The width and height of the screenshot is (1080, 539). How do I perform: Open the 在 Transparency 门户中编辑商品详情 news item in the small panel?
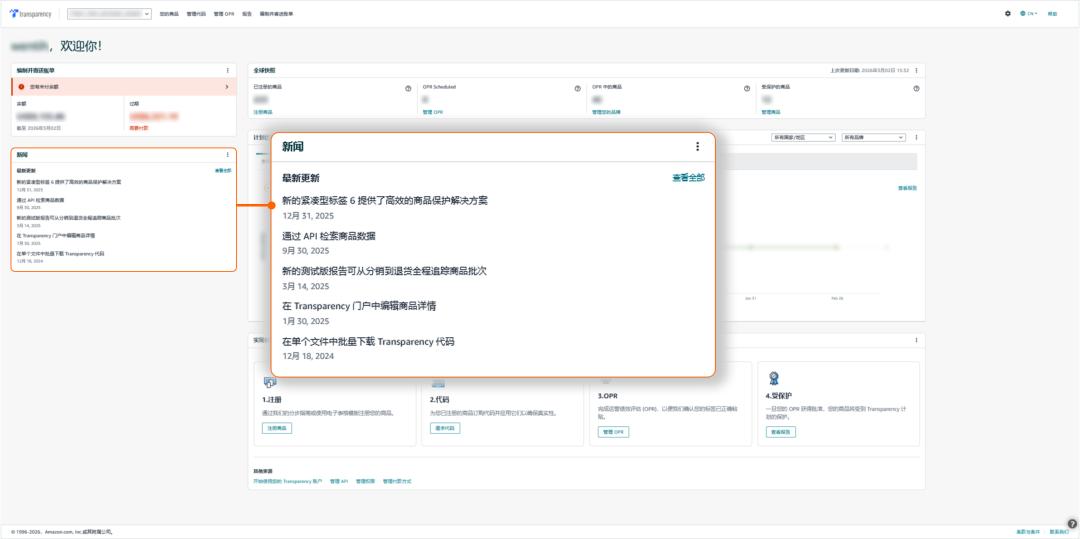click(56, 235)
